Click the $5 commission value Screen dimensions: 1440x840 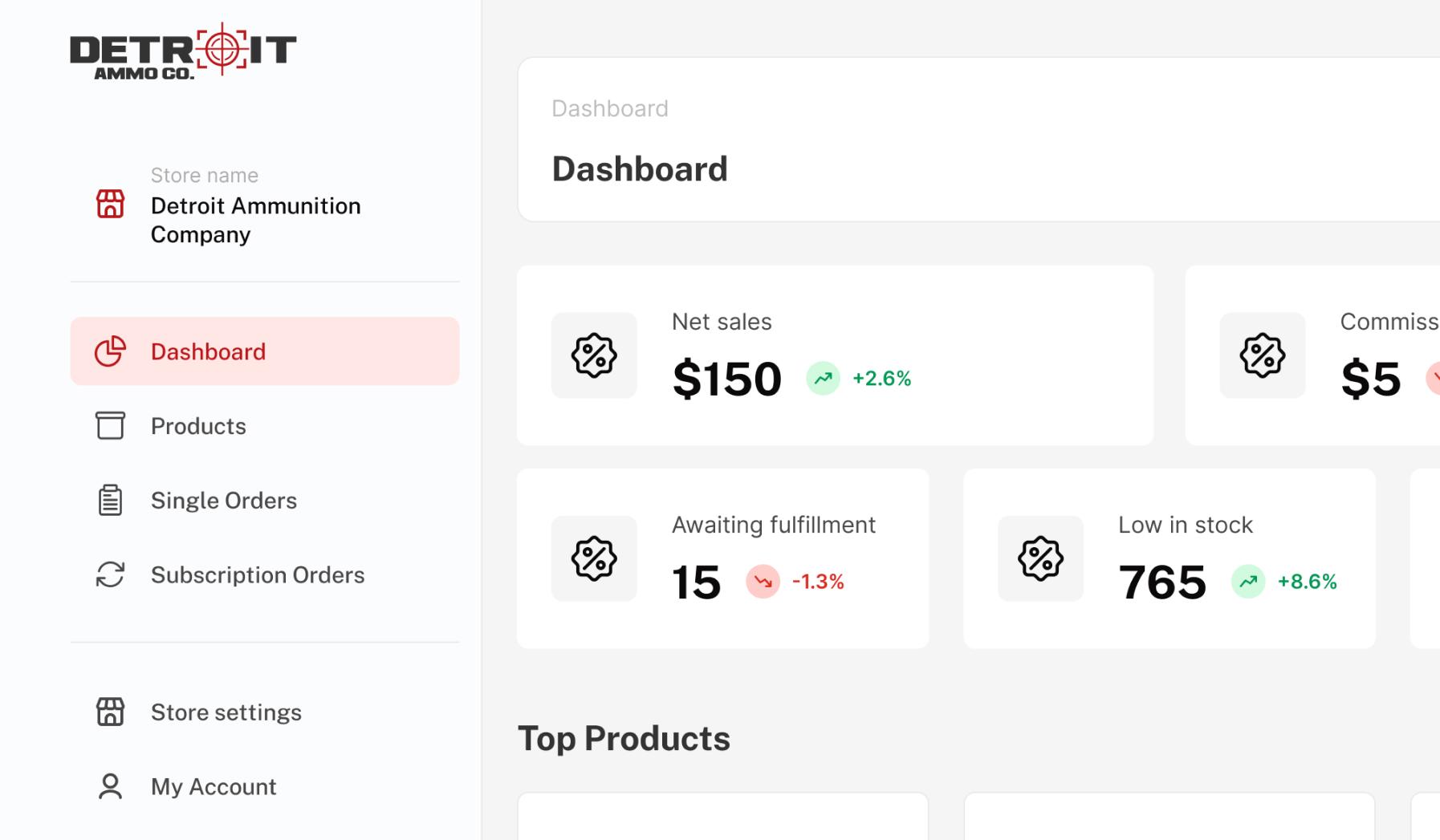click(x=1371, y=379)
